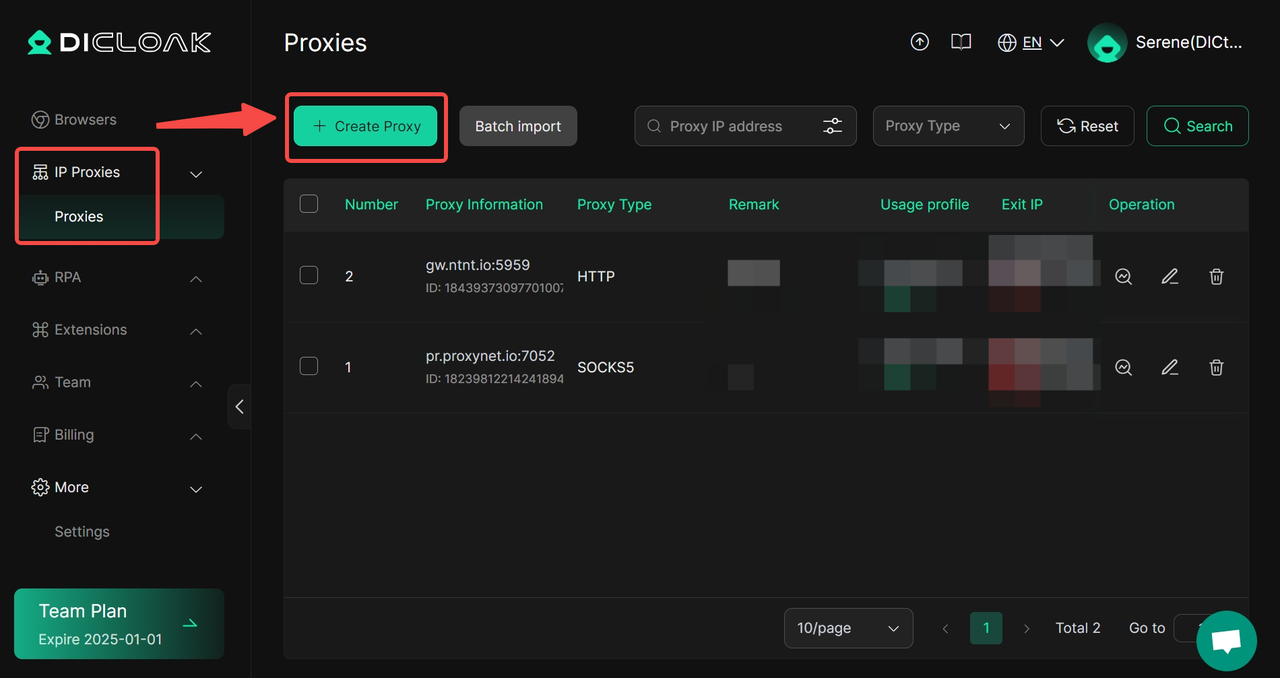Expand the language EN dropdown
1280x678 pixels.
tap(1031, 42)
